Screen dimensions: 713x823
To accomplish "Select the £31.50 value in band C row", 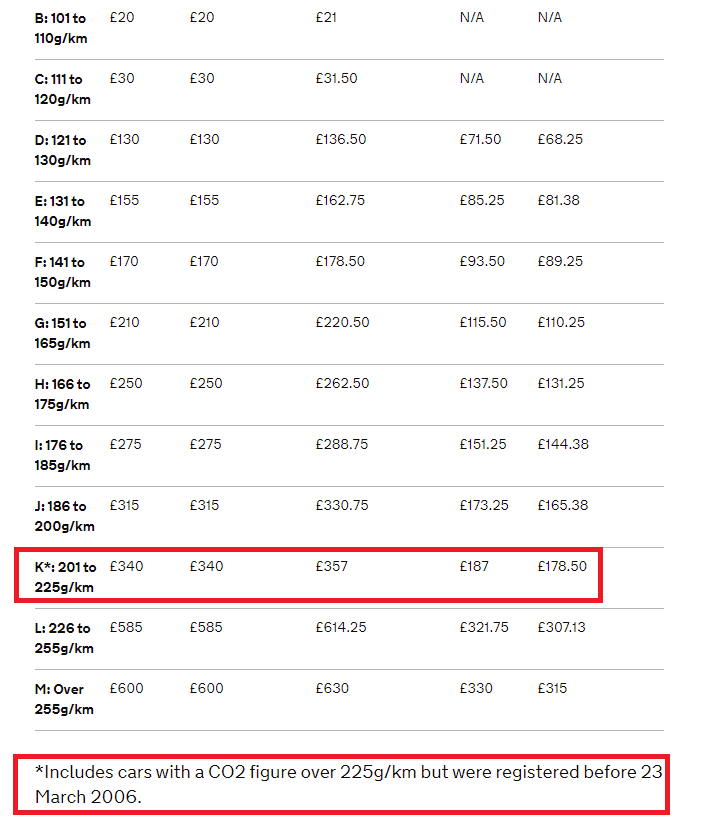I will click(x=336, y=78).
